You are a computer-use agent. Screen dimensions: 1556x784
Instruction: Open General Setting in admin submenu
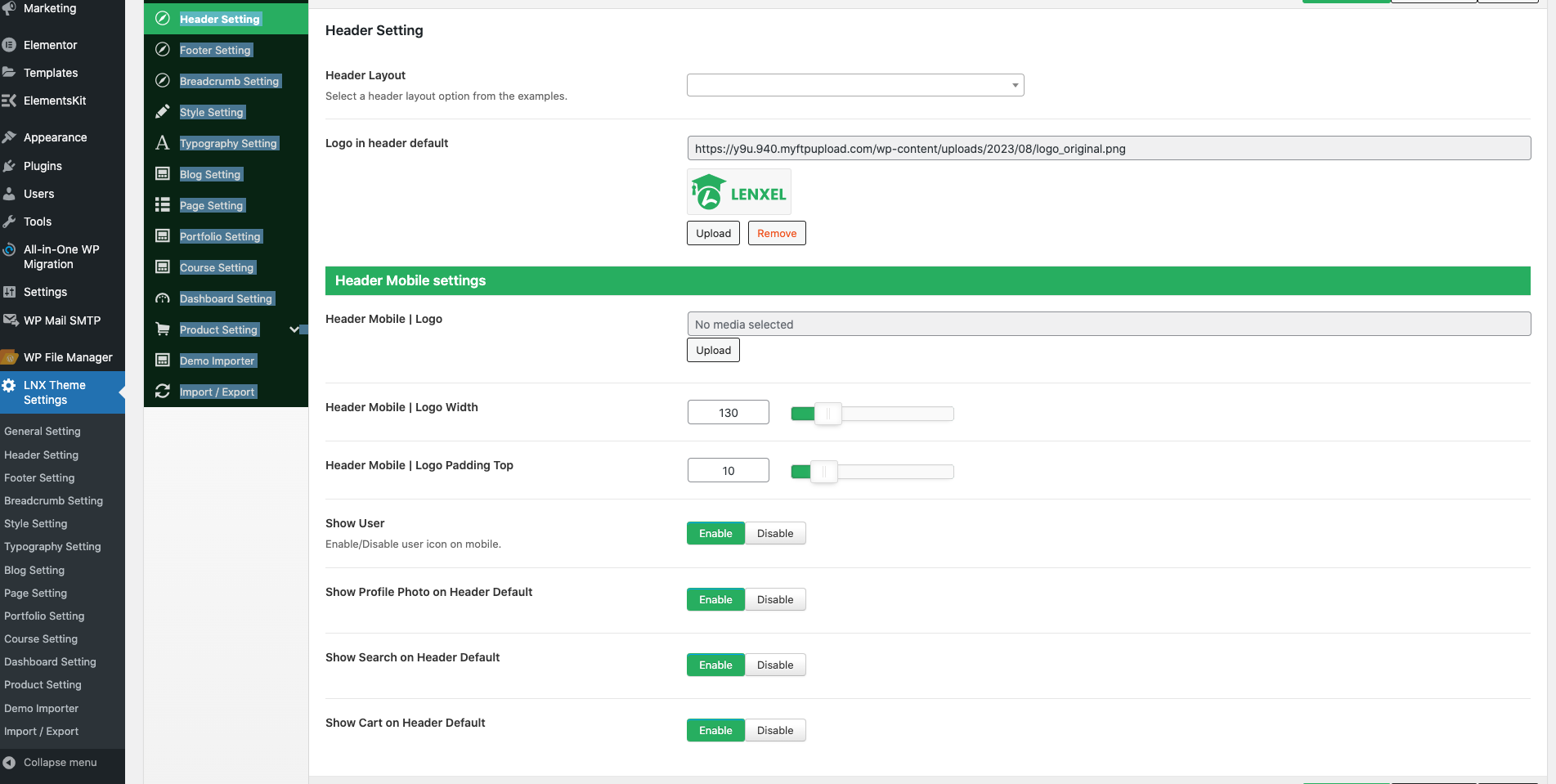click(x=43, y=431)
